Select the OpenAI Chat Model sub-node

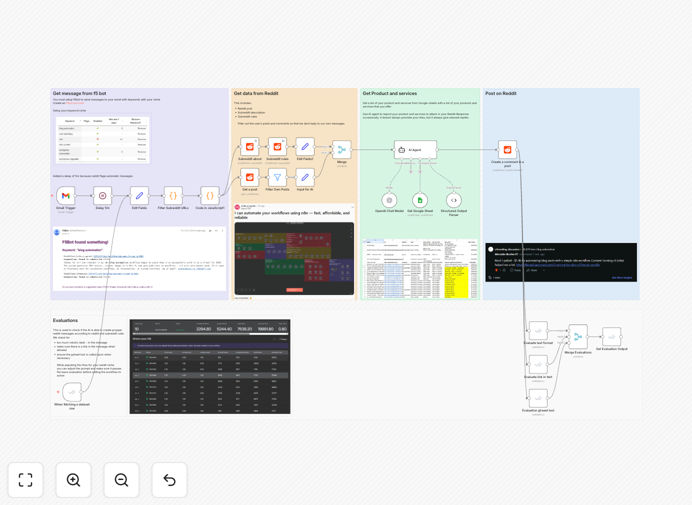pos(389,200)
